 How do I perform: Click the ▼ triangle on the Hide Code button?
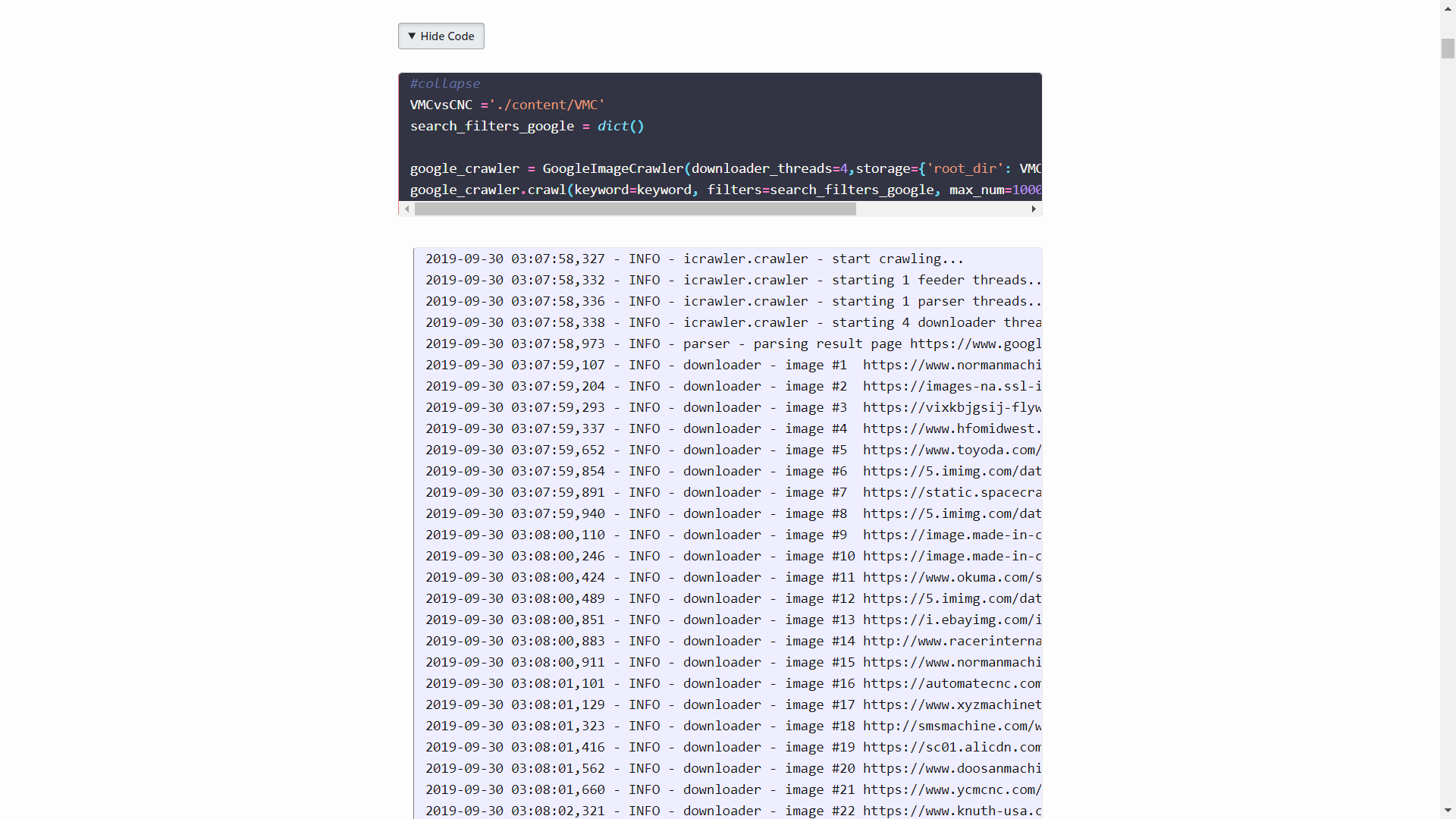pos(412,36)
